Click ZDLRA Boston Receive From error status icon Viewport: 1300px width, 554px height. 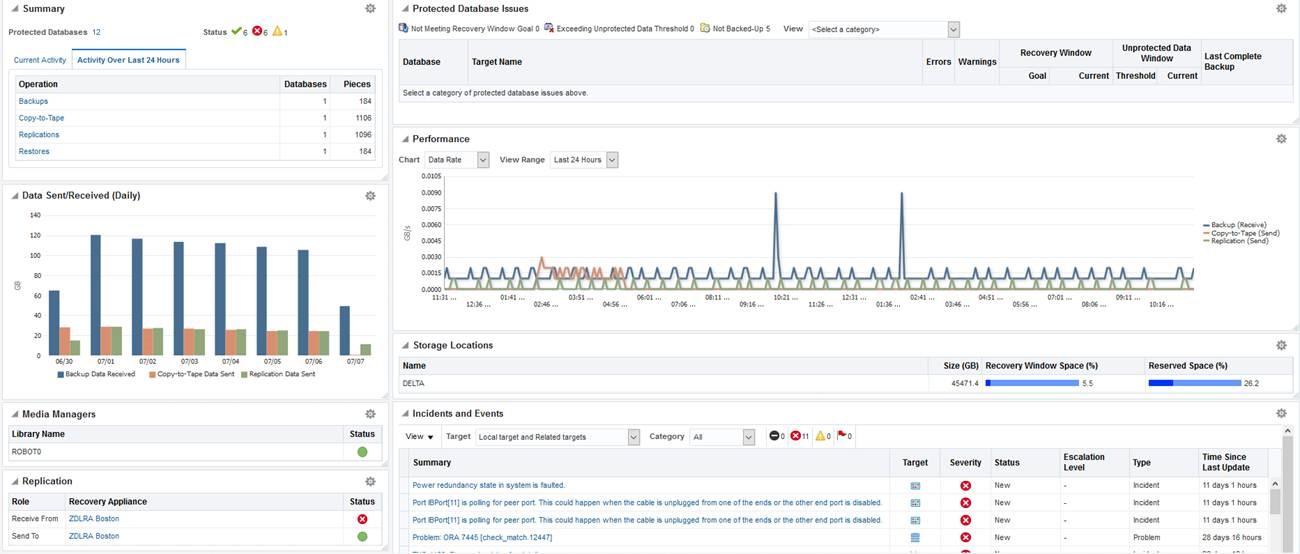362,519
